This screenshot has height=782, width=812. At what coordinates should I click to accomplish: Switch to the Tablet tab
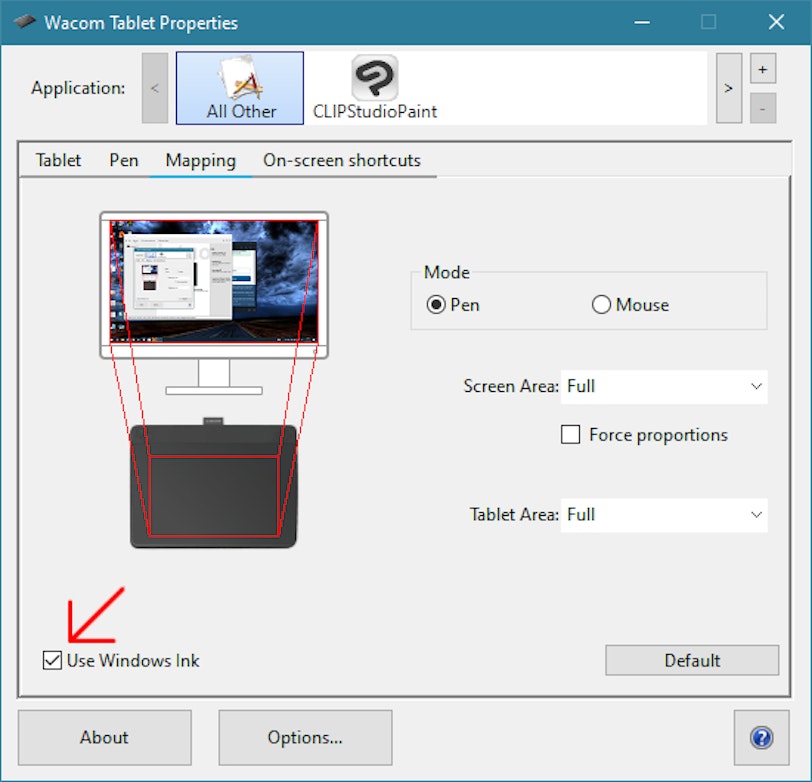pos(59,160)
